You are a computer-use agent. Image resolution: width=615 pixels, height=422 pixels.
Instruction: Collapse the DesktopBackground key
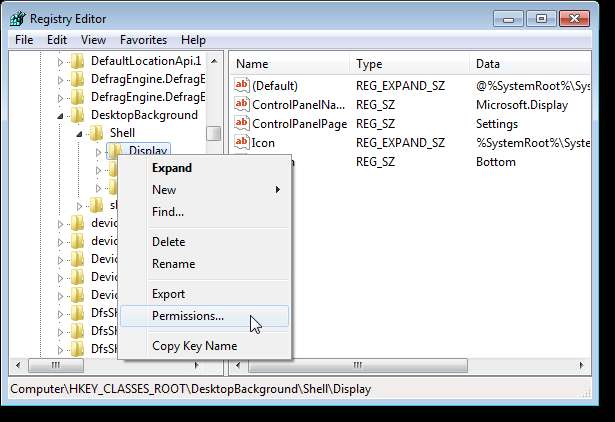pos(60,116)
